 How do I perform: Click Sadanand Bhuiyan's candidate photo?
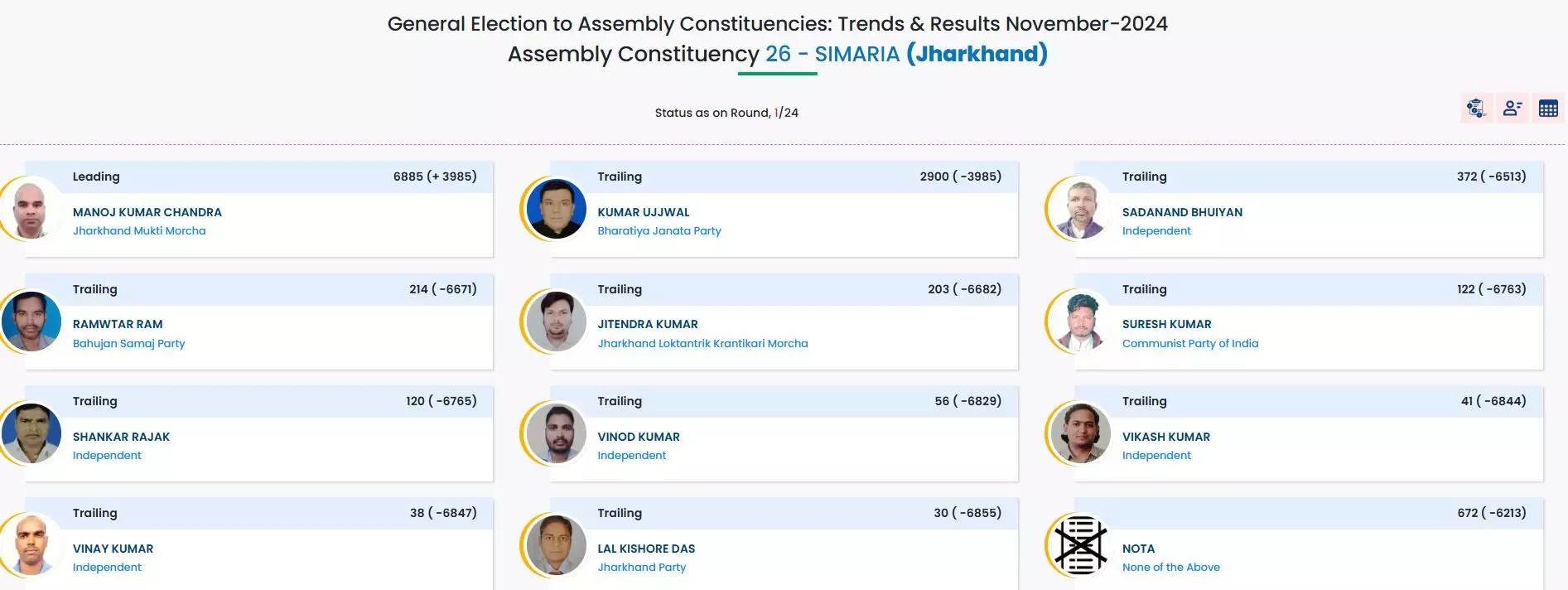click(1081, 209)
